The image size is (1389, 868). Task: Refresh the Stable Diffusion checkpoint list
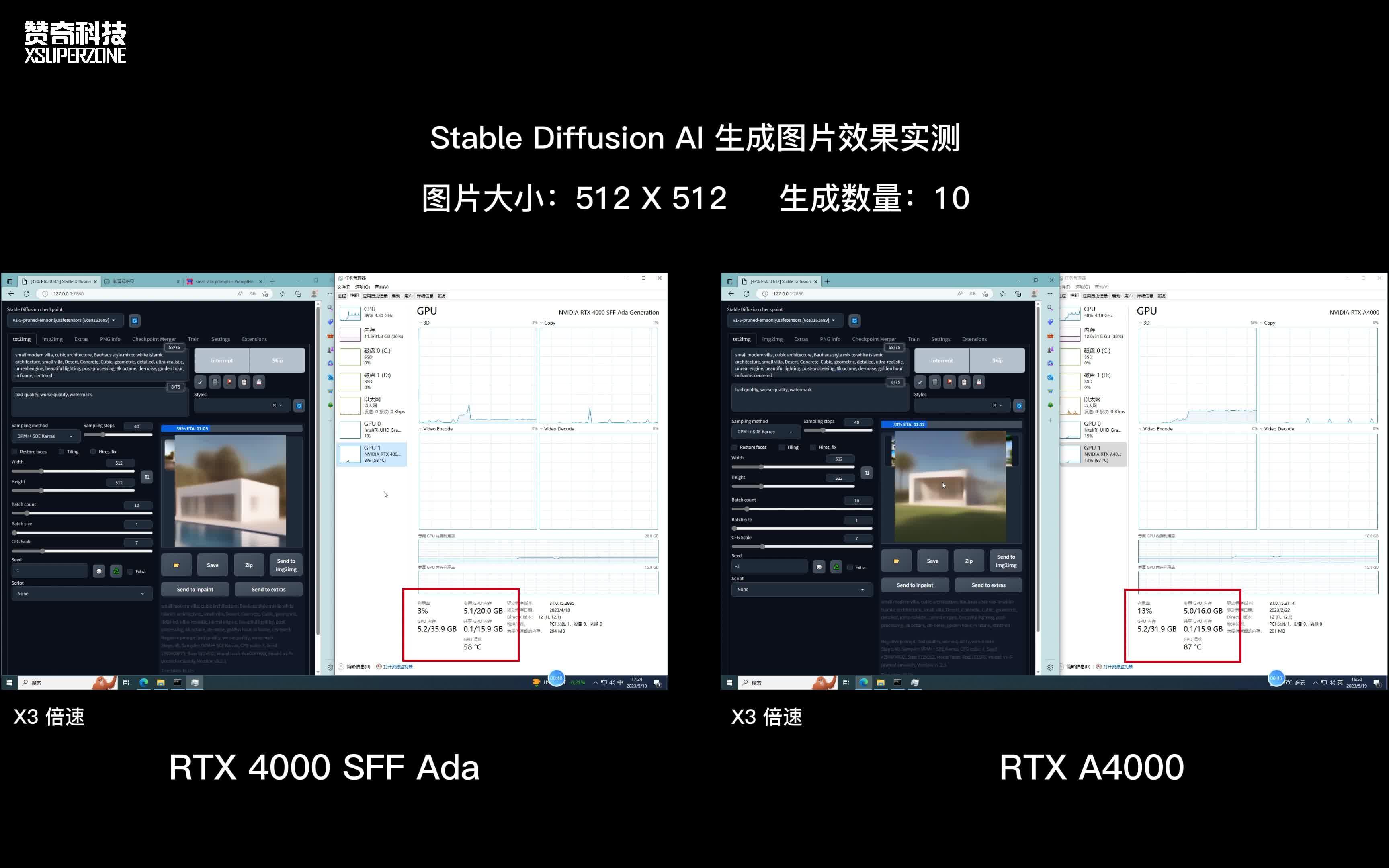coord(134,320)
